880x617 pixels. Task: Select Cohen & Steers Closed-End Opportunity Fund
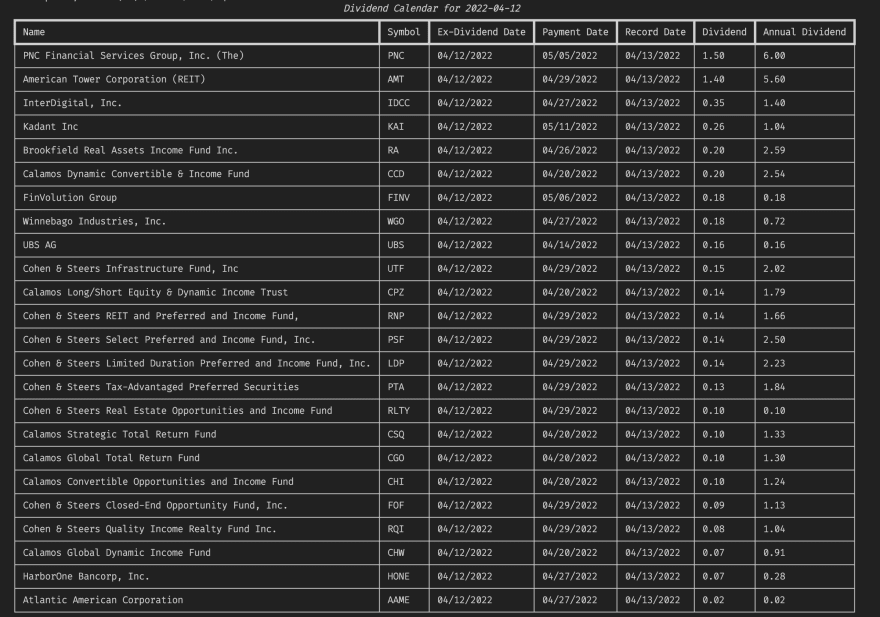pos(155,505)
